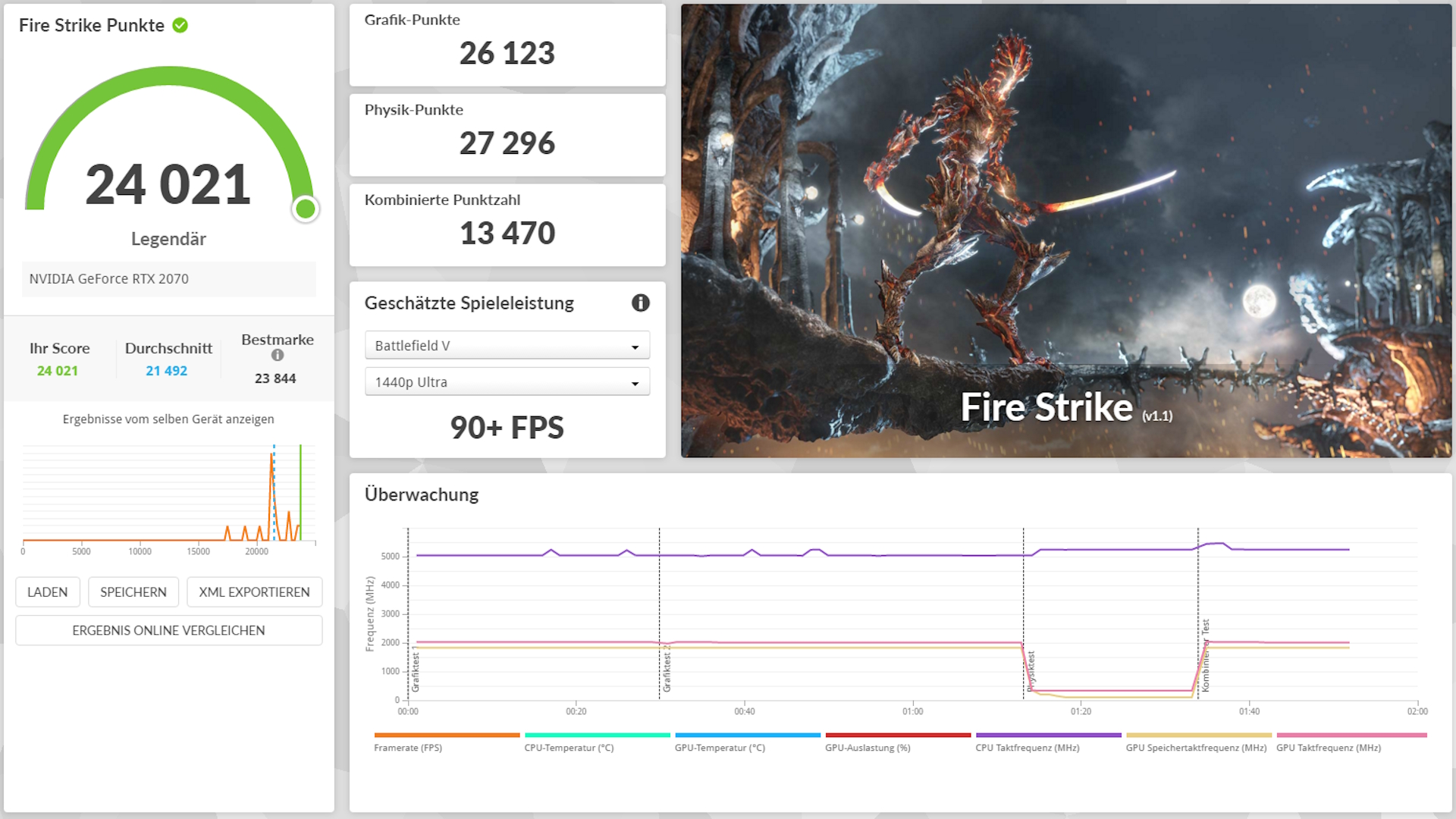Toggle GPU Taktfrequenz (MHz) legend series
Image resolution: width=1456 pixels, height=819 pixels.
pos(1329,748)
